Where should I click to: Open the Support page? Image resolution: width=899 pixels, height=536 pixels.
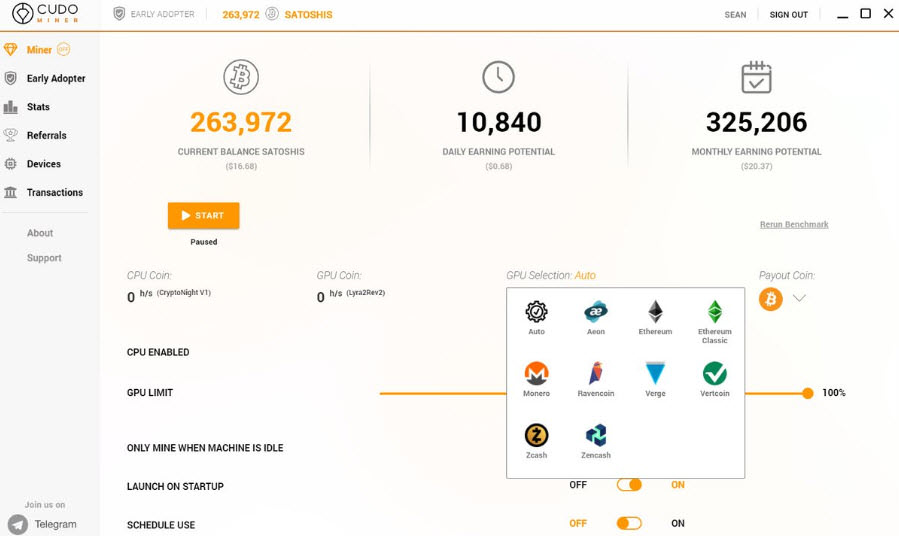[x=44, y=258]
